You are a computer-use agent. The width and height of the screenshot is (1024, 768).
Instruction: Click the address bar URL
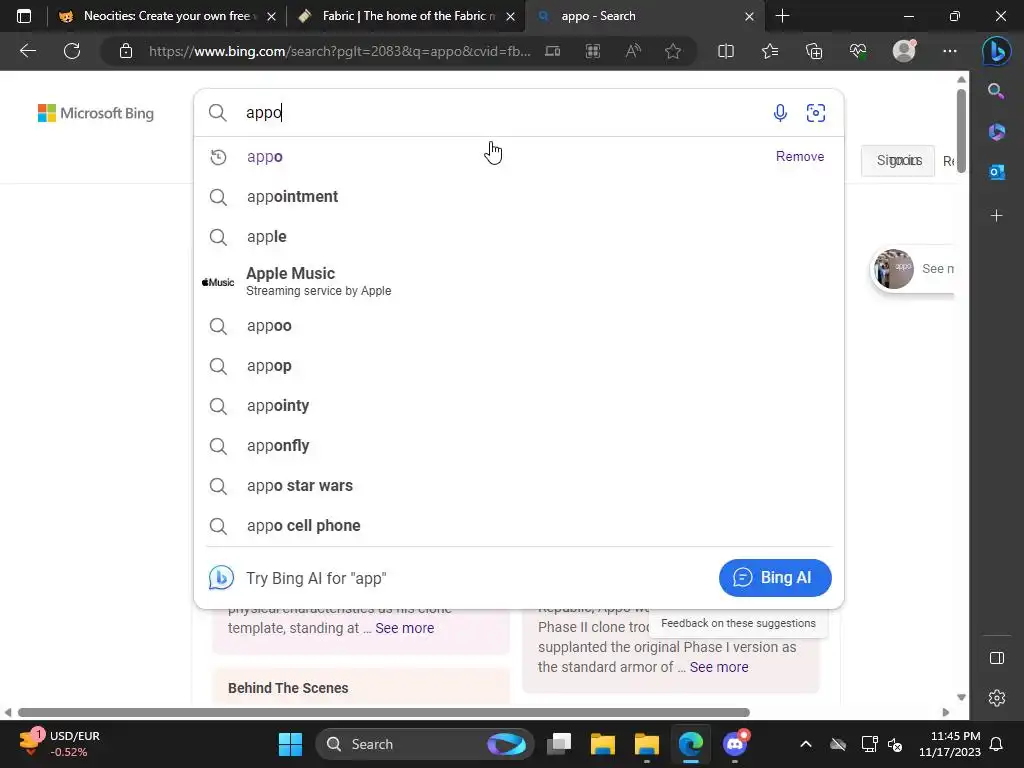(340, 51)
